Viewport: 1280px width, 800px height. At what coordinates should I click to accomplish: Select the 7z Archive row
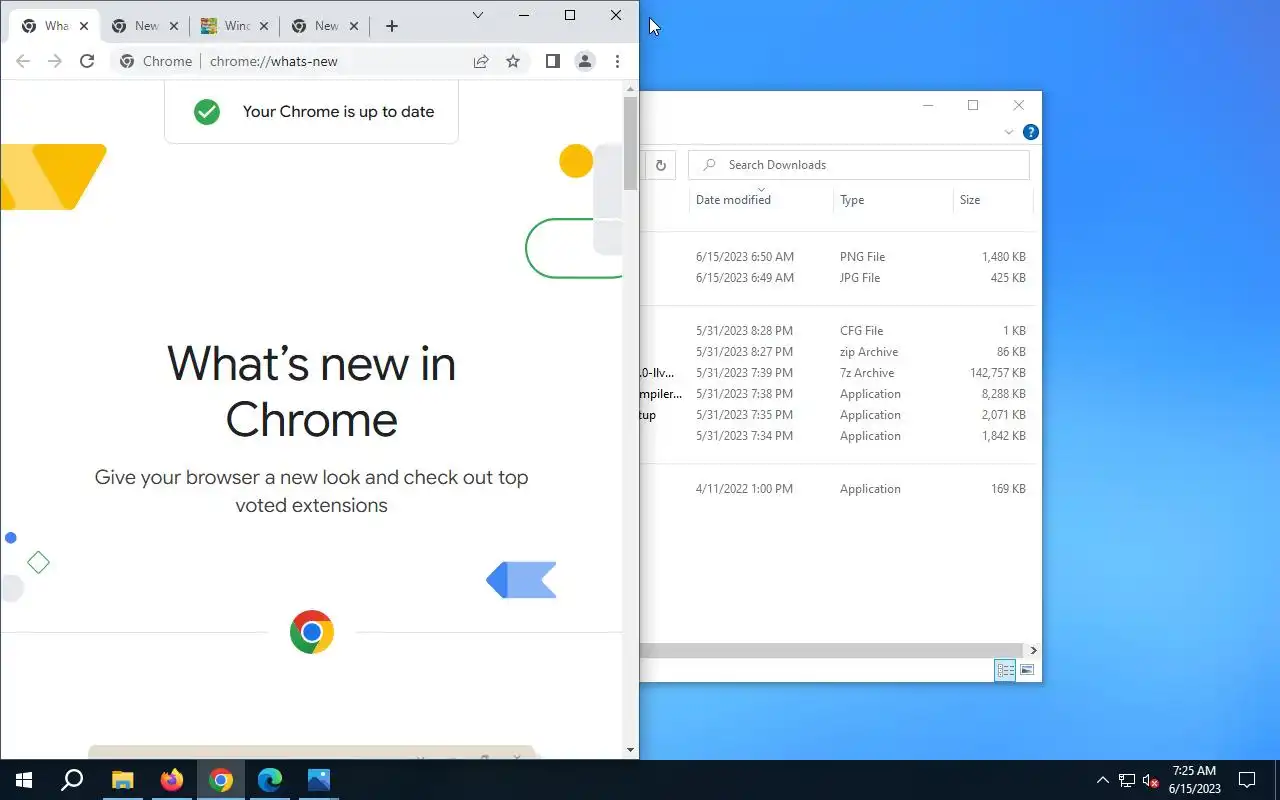point(836,373)
